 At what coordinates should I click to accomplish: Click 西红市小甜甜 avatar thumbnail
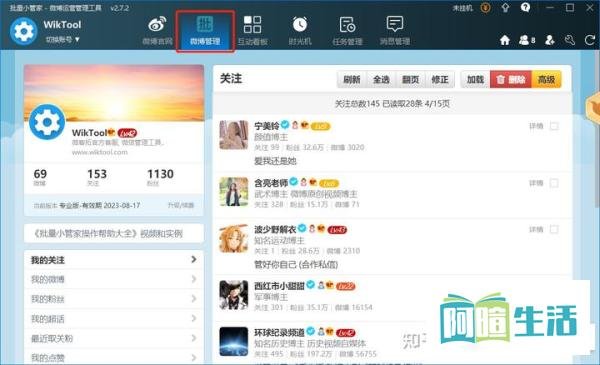click(234, 295)
